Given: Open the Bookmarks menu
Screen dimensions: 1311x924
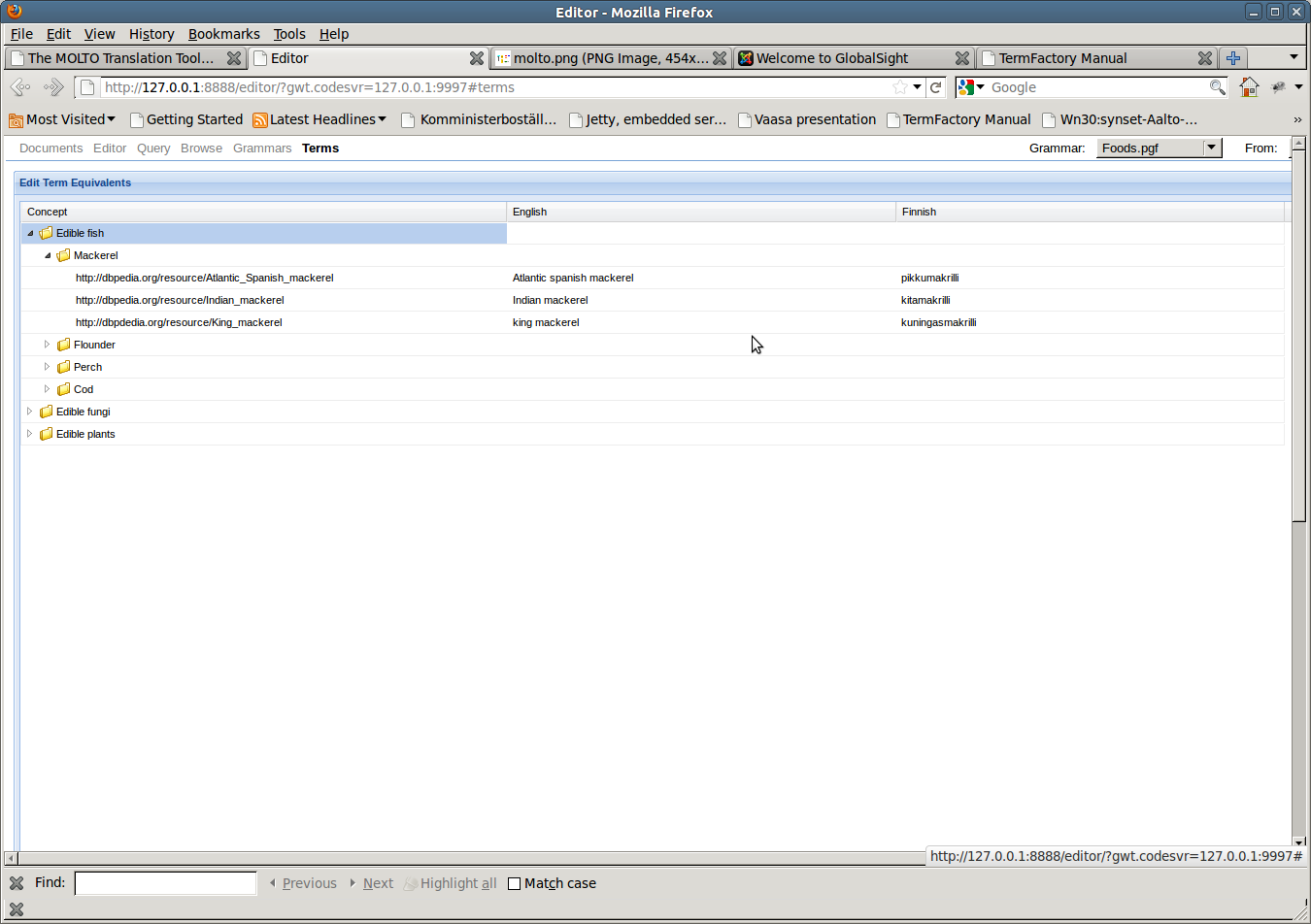Looking at the screenshot, I should click(223, 34).
